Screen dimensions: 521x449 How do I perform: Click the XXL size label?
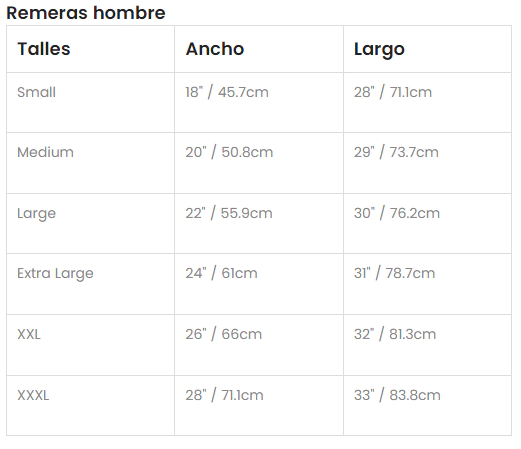pyautogui.click(x=29, y=334)
